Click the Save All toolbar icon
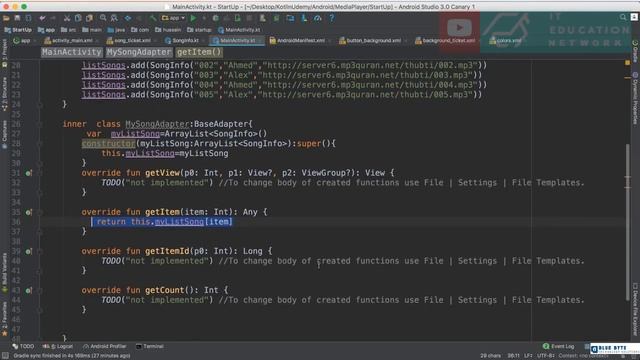 pyautogui.click(x=17, y=18)
